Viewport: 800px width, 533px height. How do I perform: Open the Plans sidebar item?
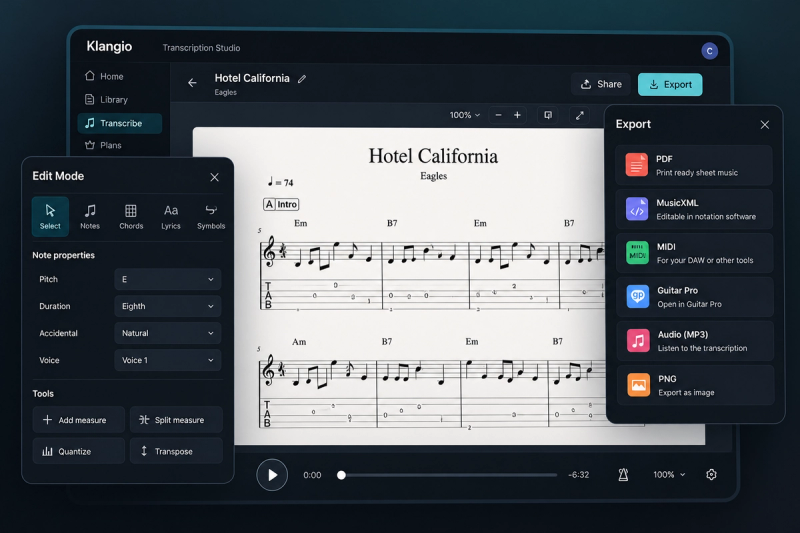click(x=104, y=145)
